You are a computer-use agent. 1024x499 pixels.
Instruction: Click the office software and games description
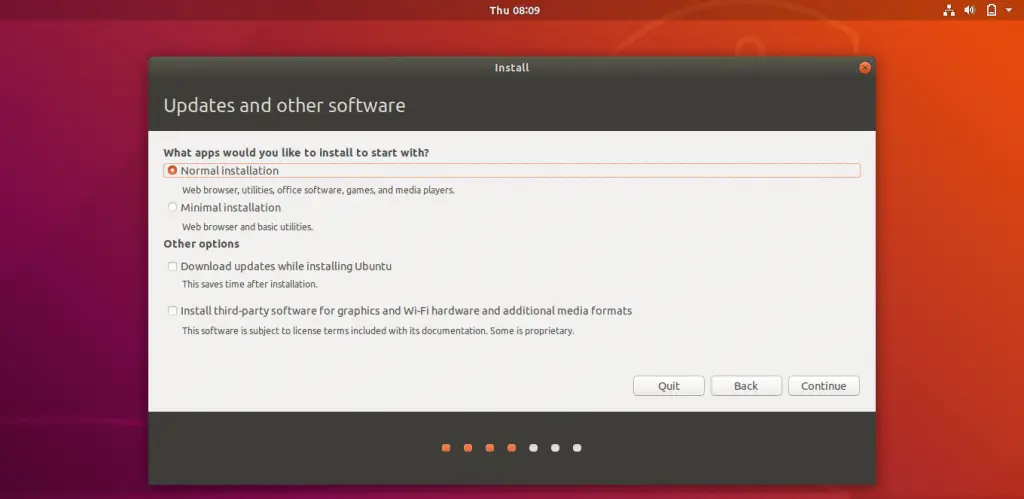(x=317, y=191)
